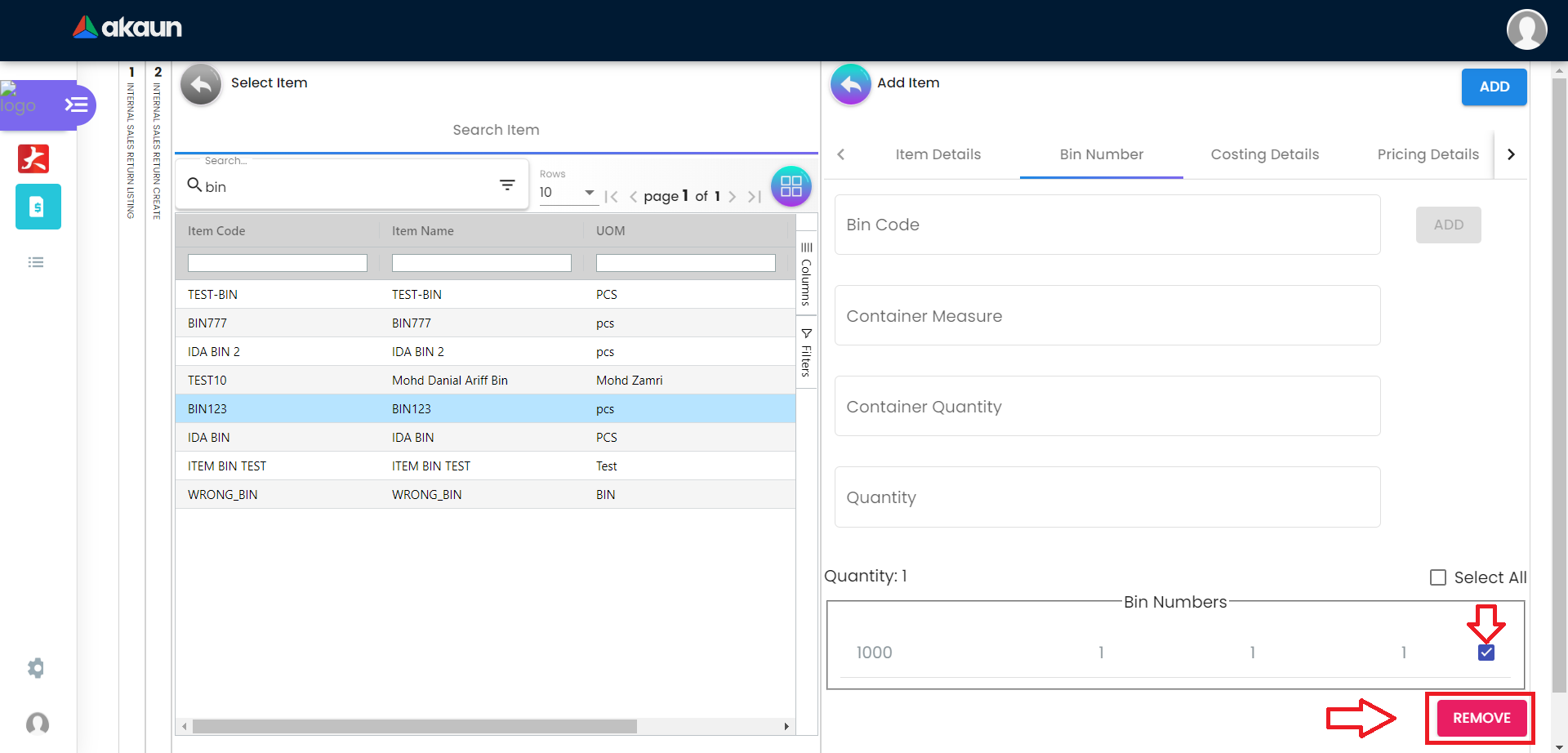Viewport: 1568px width, 753px height.
Task: Click the user avatar in top bar
Action: [x=1526, y=30]
